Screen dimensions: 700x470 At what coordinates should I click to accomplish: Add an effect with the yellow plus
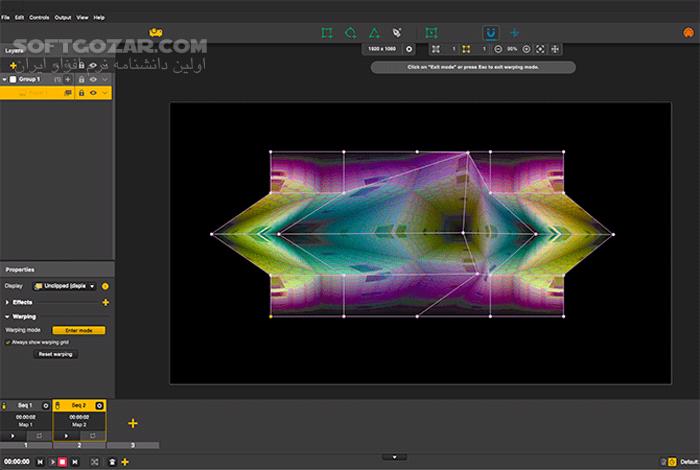pyautogui.click(x=105, y=301)
